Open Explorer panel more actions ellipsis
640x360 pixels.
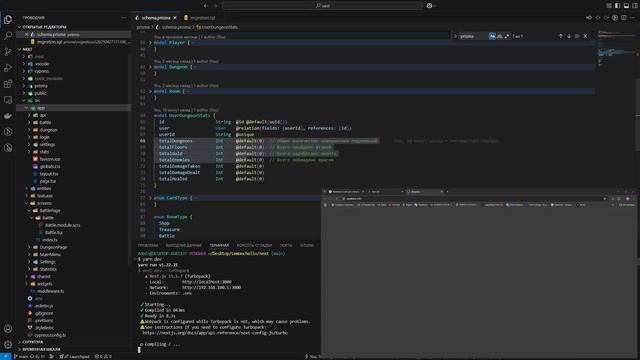[124, 18]
